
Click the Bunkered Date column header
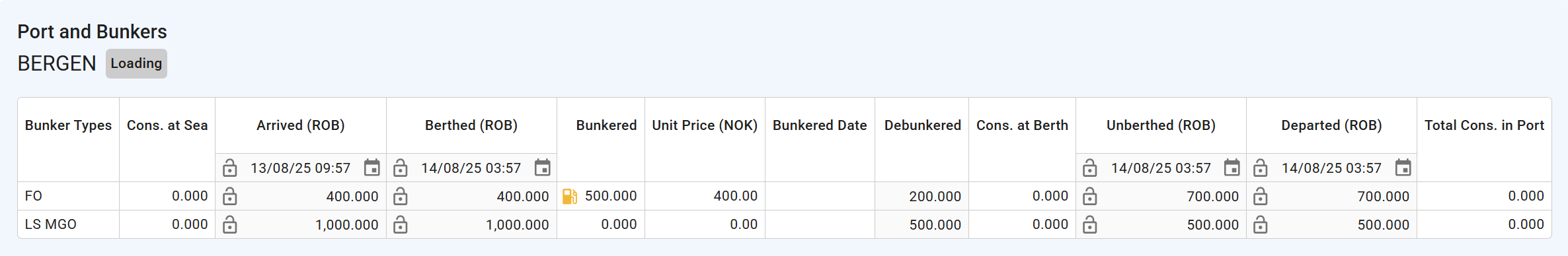pos(820,125)
